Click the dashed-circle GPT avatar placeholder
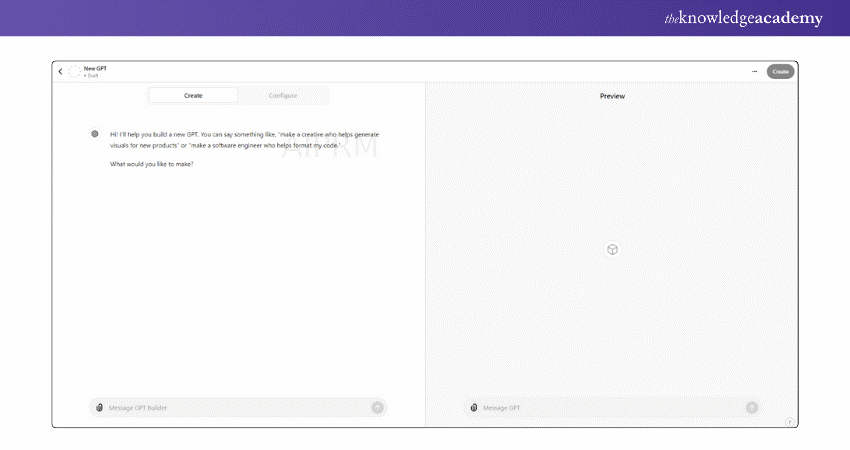This screenshot has width=850, height=450. click(x=74, y=71)
